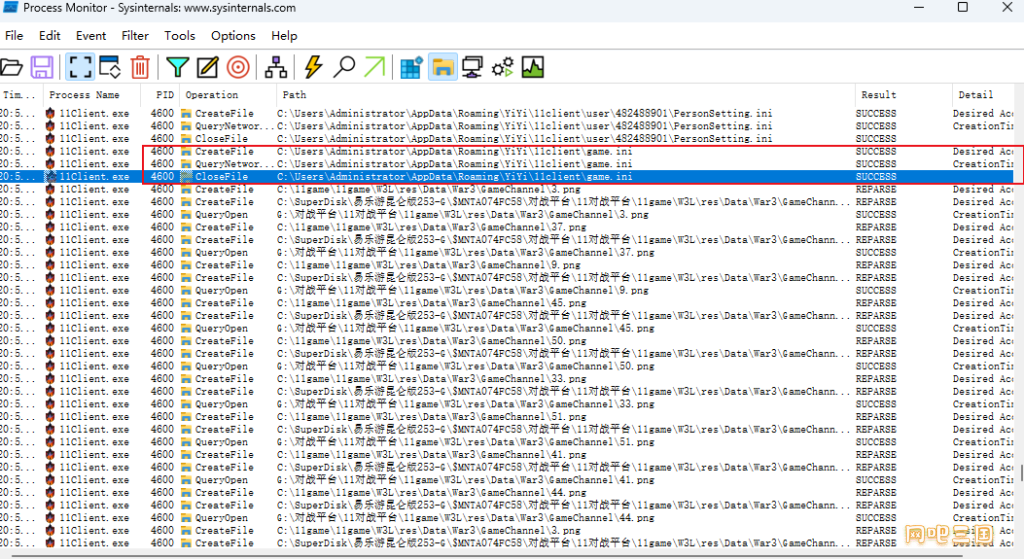The width and height of the screenshot is (1024, 559).
Task: Select the CloseFile row for PersonSetting.ini
Action: tap(507, 138)
